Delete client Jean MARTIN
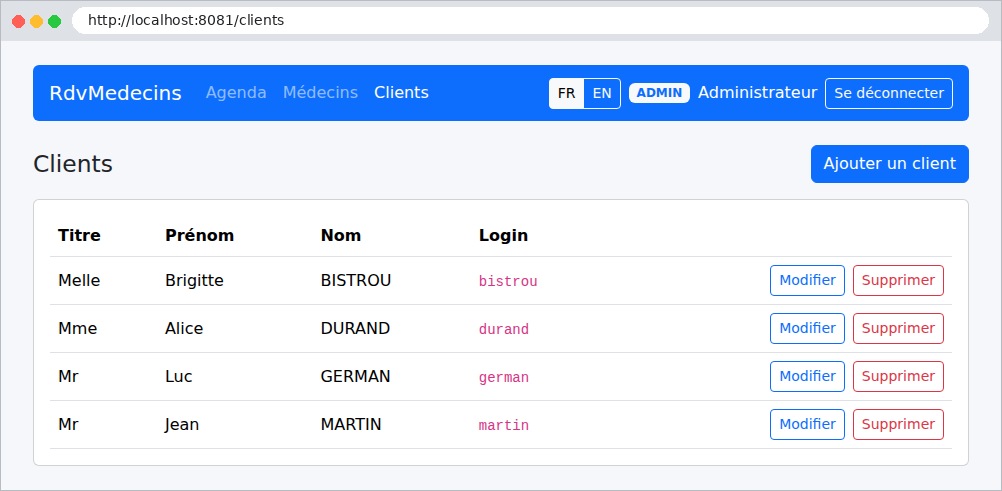 898,425
